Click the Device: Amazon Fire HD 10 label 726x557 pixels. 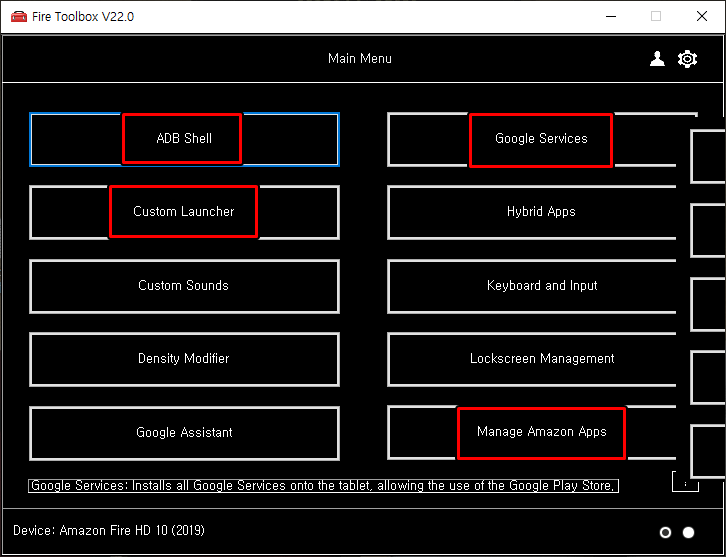[109, 530]
